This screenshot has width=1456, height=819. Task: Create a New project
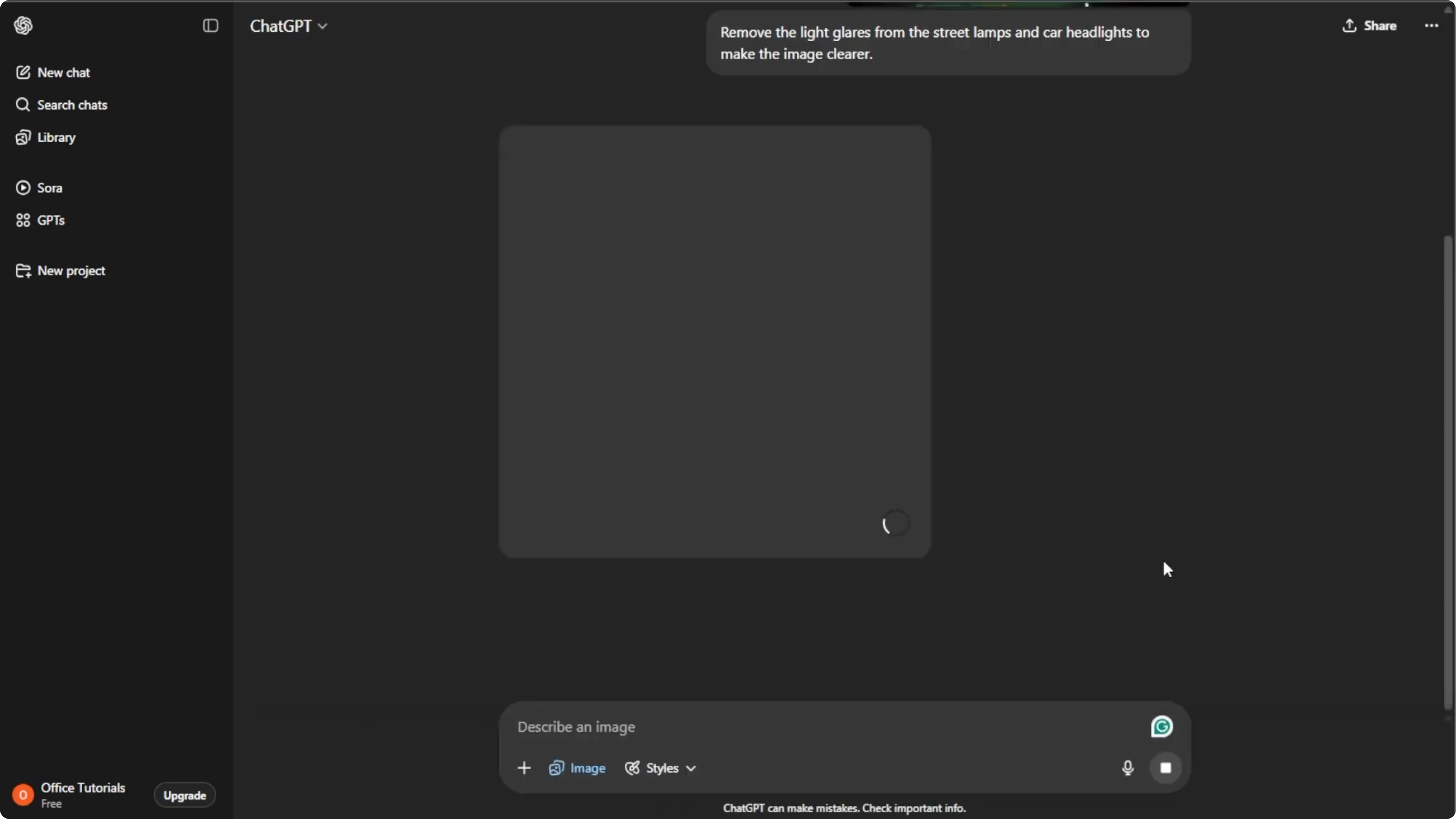coord(60,271)
